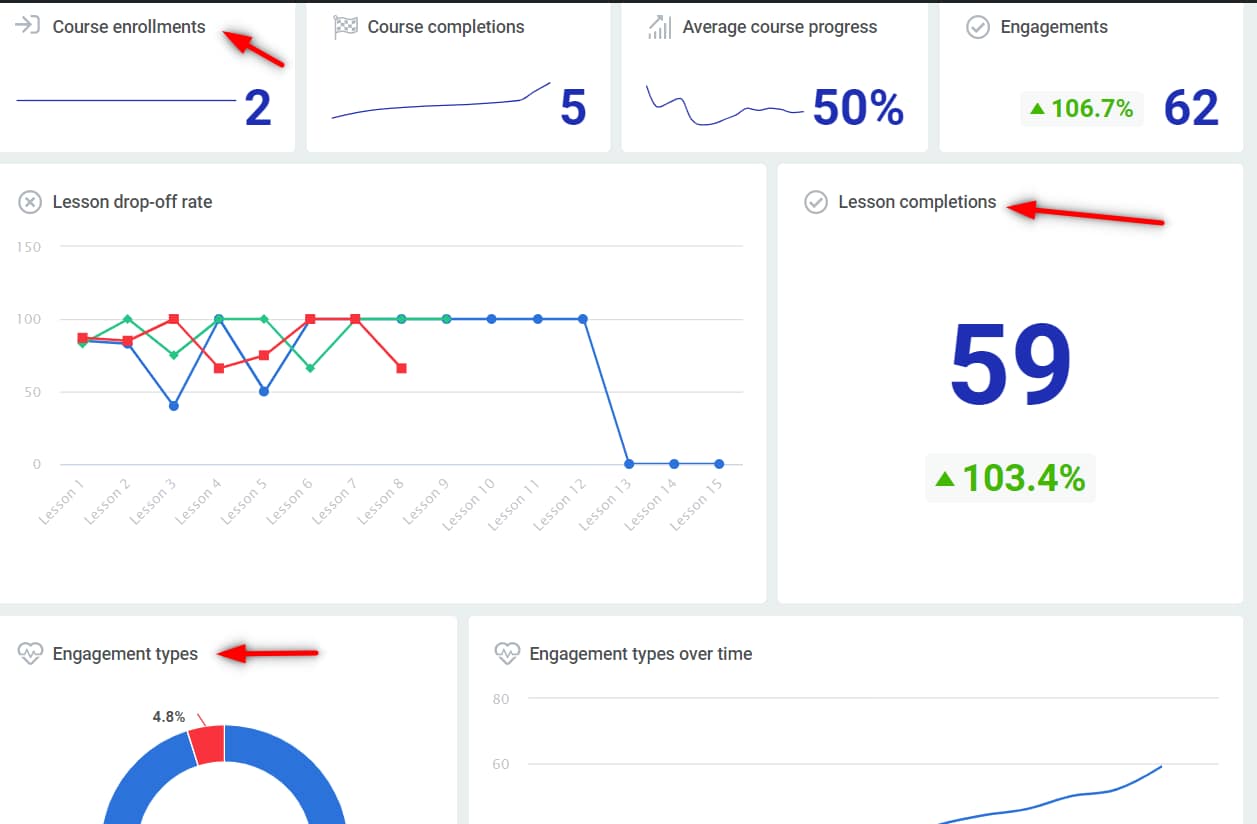1257x824 pixels.
Task: Click the Course completions sparkline
Action: tap(441, 100)
